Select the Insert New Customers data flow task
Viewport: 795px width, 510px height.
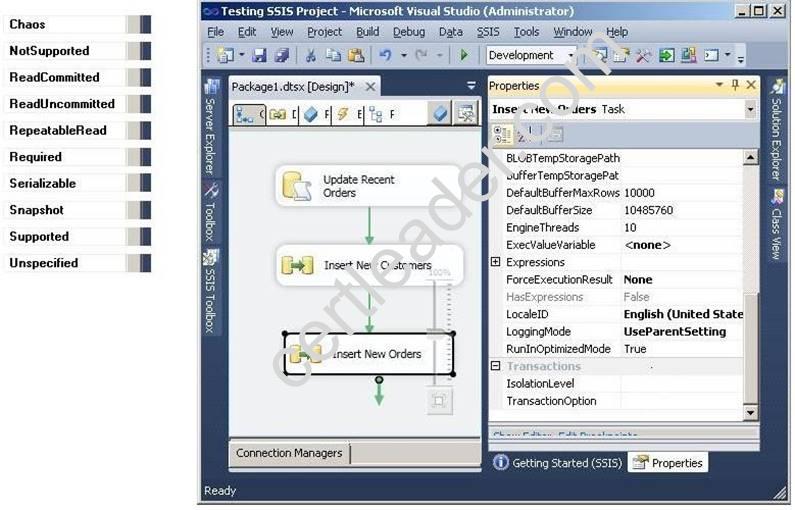pos(370,265)
